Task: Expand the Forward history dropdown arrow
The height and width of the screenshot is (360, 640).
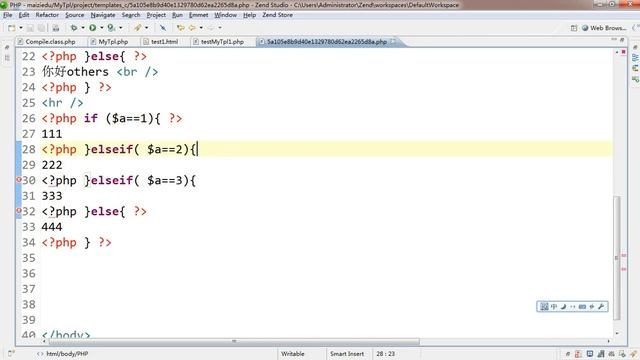Action: 220,28
